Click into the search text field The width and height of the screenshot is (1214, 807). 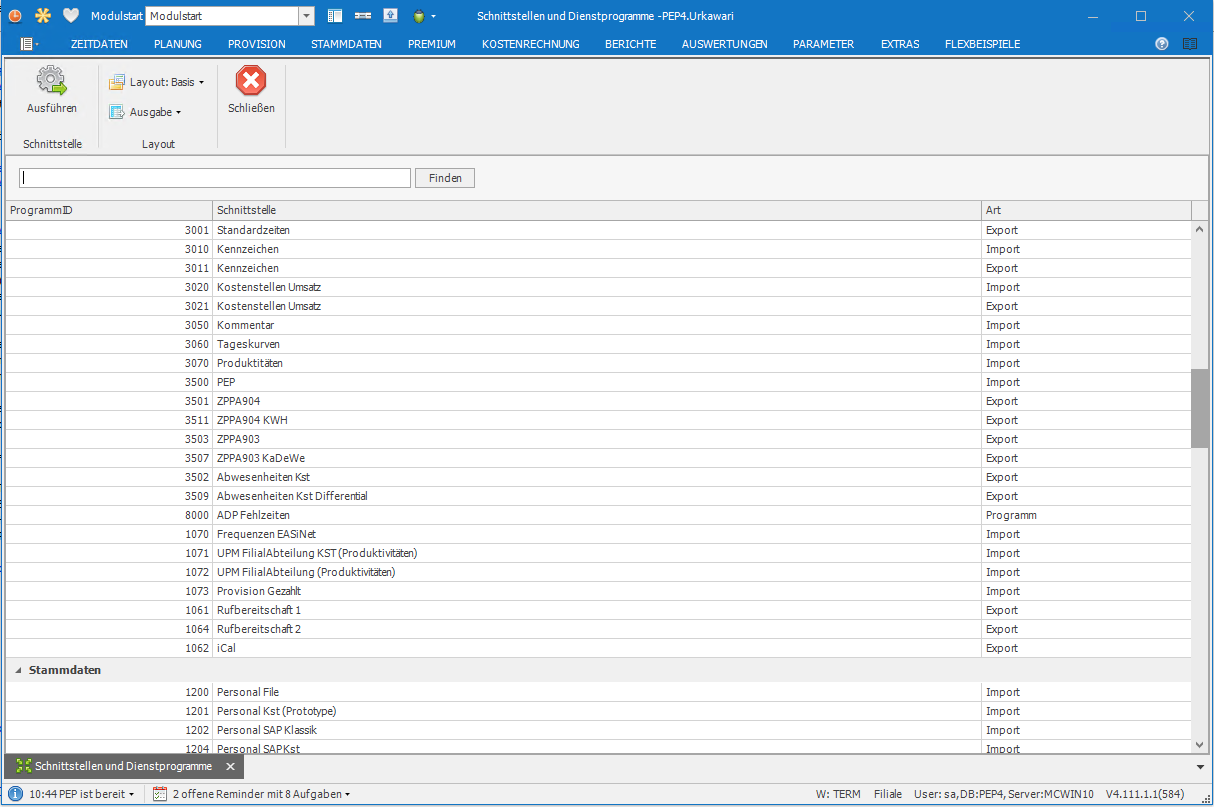(x=215, y=178)
